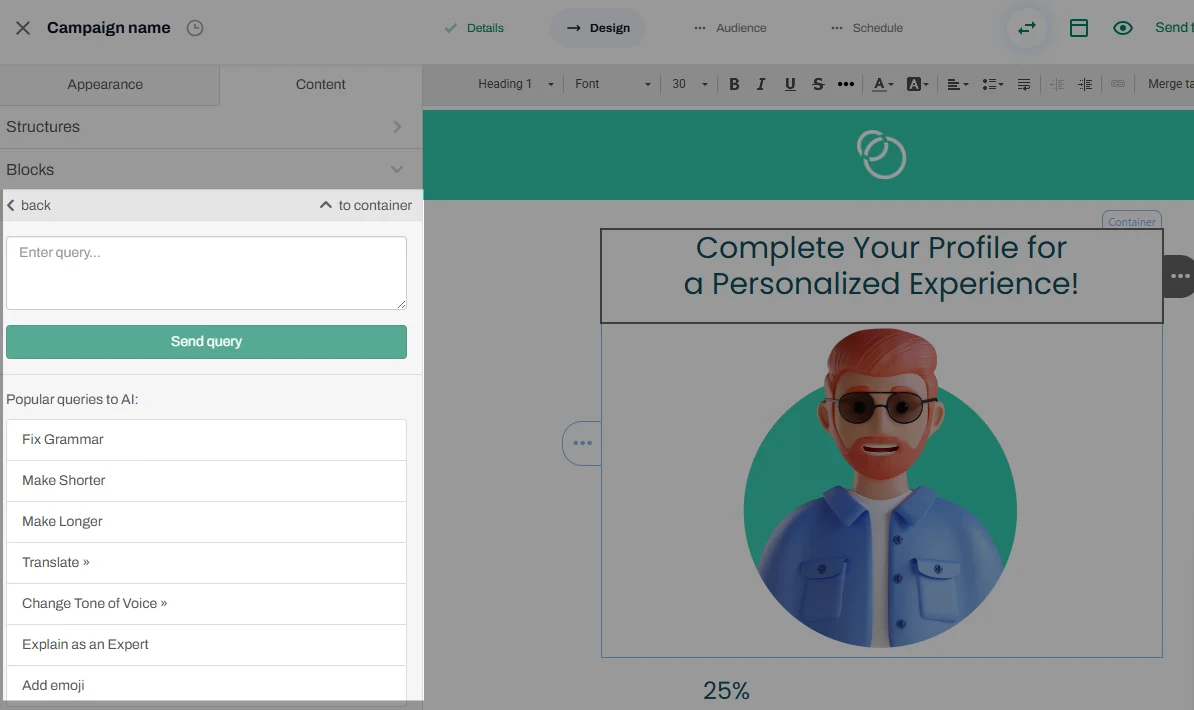Screen dimensions: 1194x710
Task: Expand the Structures section
Action: pyautogui.click(x=211, y=127)
